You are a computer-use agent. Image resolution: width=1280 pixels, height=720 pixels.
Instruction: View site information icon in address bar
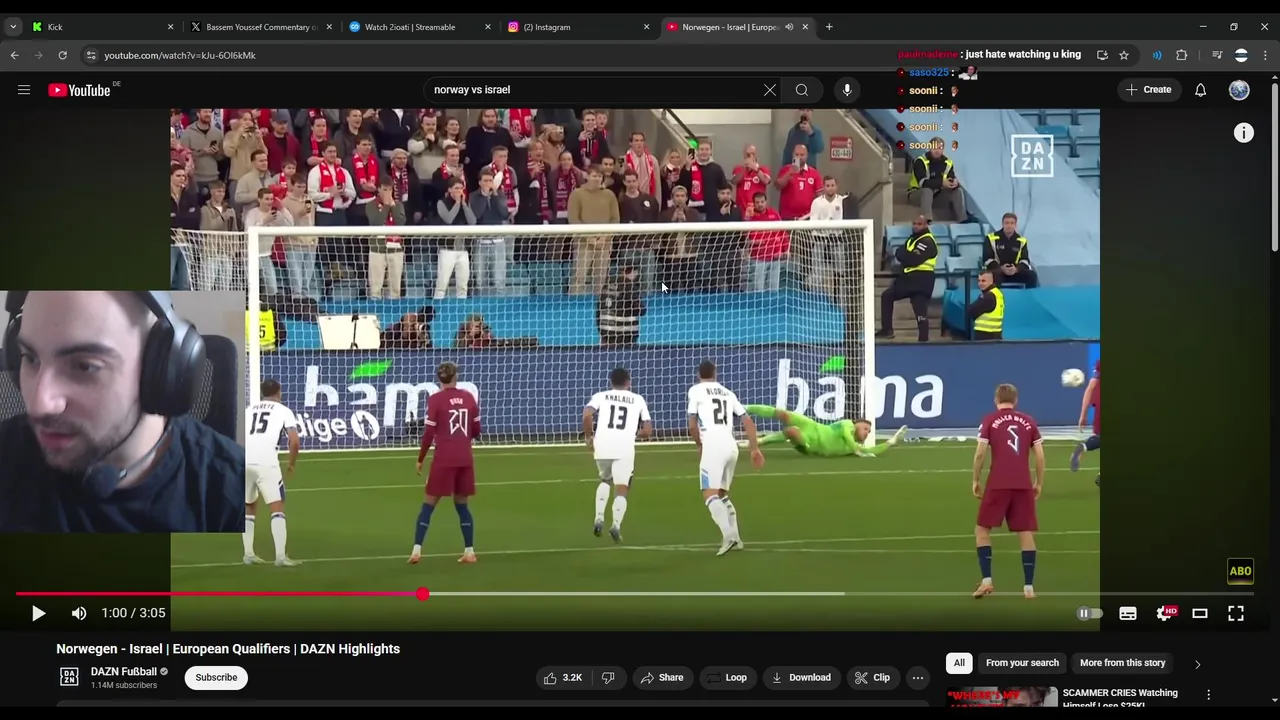[x=91, y=55]
